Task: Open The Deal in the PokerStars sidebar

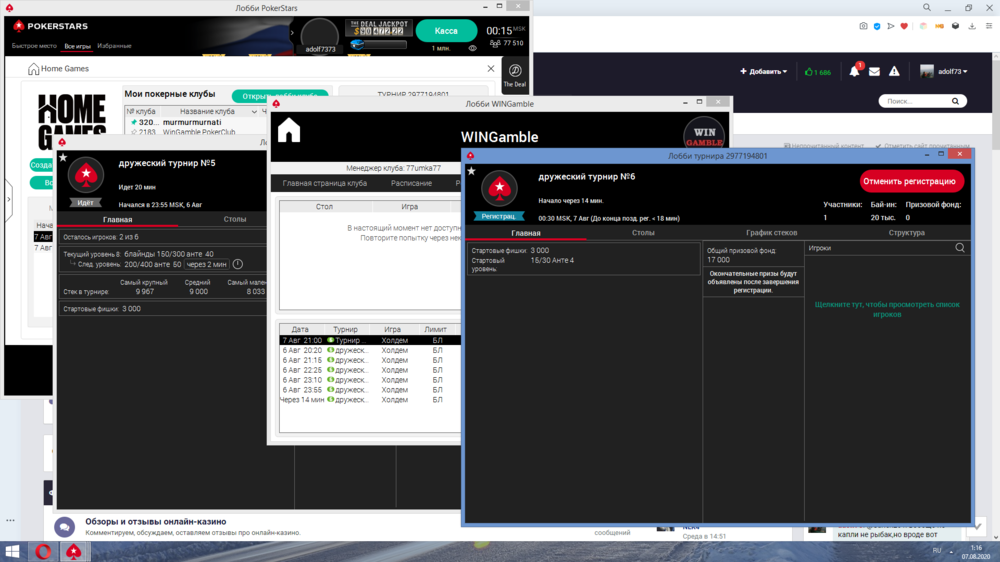Action: (x=515, y=75)
